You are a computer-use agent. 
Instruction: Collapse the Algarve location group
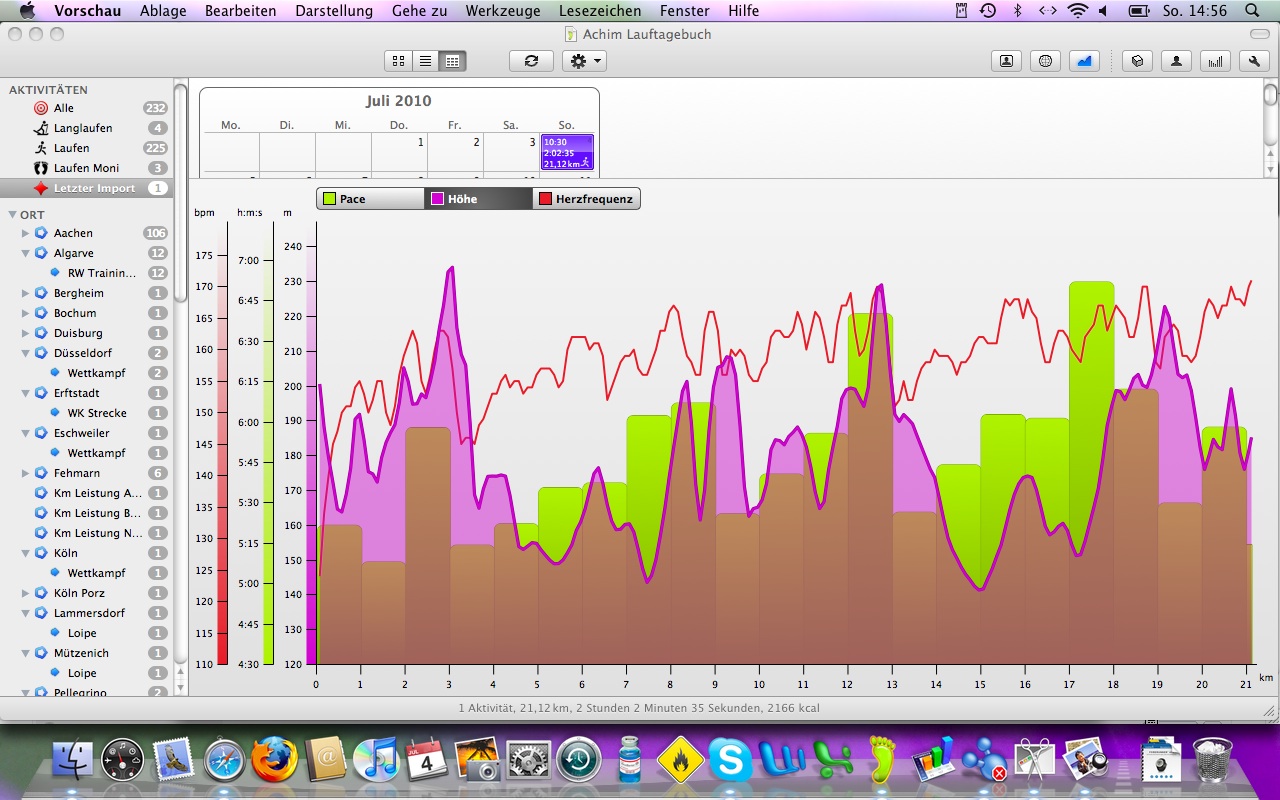tap(26, 253)
